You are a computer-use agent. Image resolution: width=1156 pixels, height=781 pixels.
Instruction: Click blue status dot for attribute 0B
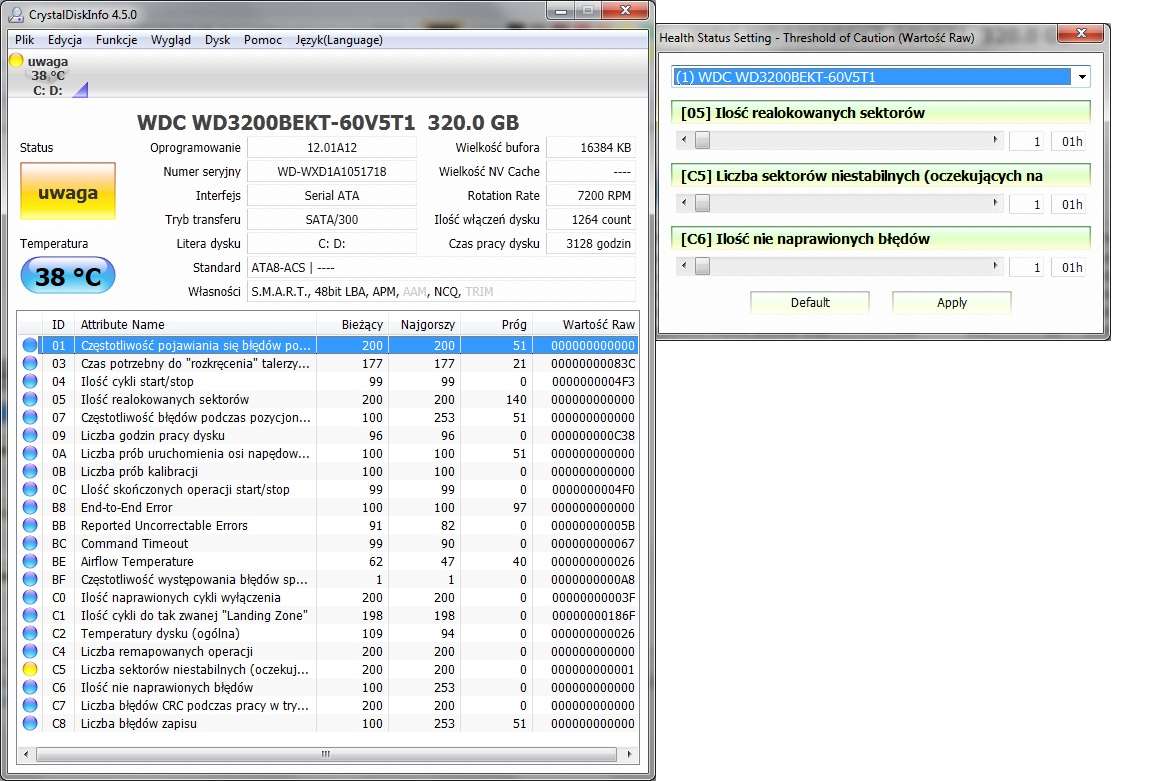[x=29, y=471]
